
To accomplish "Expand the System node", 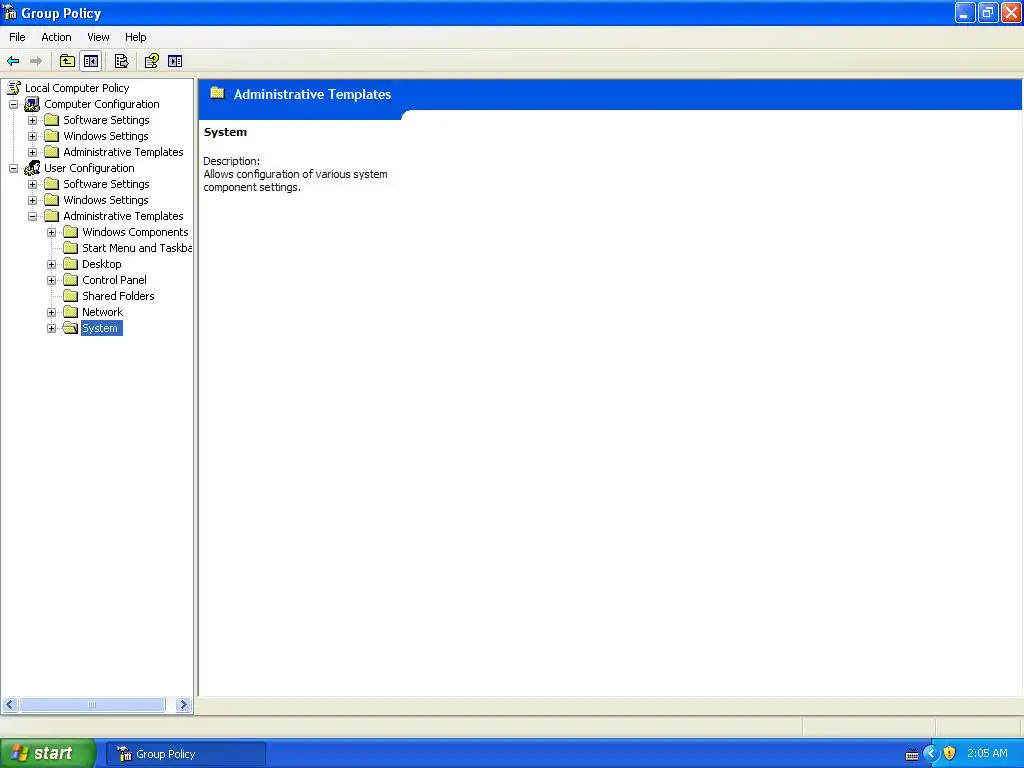I will [52, 328].
